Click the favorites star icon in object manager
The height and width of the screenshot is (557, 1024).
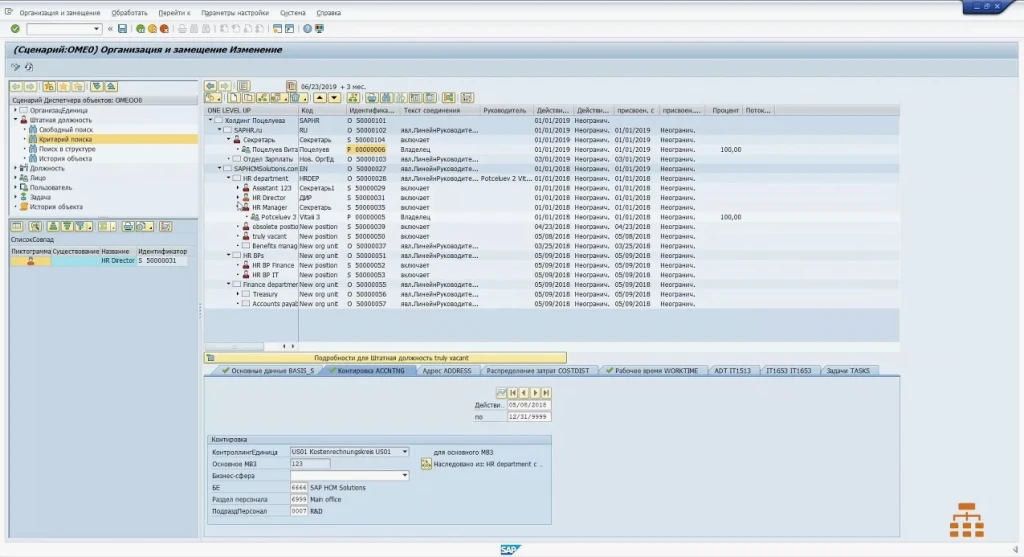[x=63, y=86]
